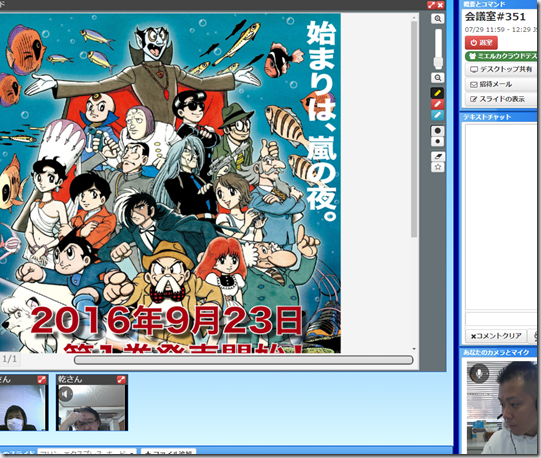Click the red 退室 leave room button
This screenshot has width=541, height=458.
coord(481,43)
